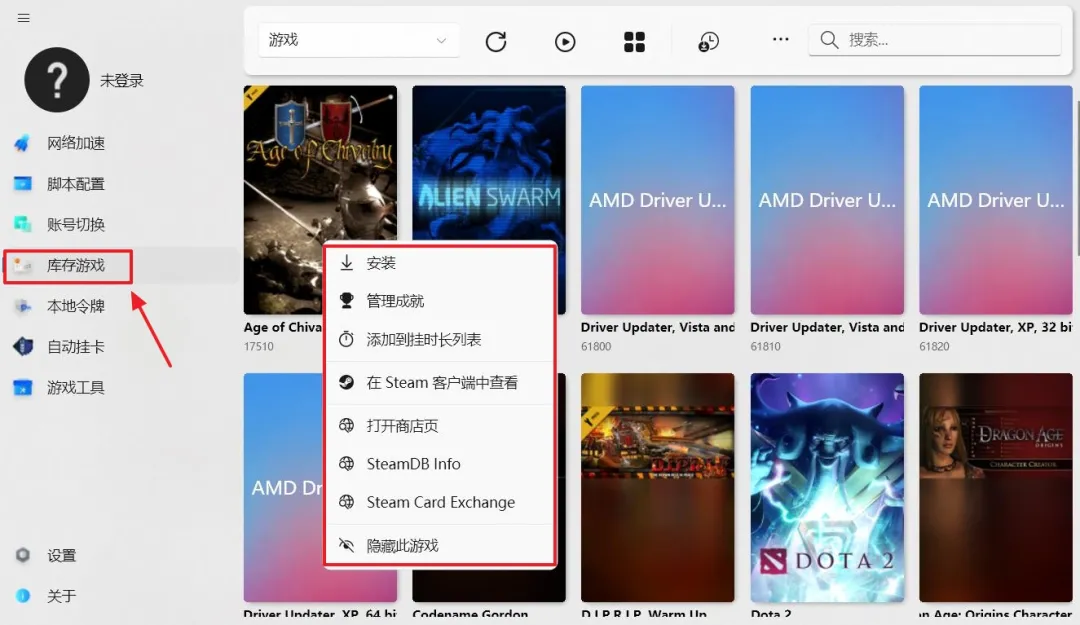This screenshot has width=1080, height=625.
Task: Expand the 游戏 type filter dropdown
Action: pos(358,41)
